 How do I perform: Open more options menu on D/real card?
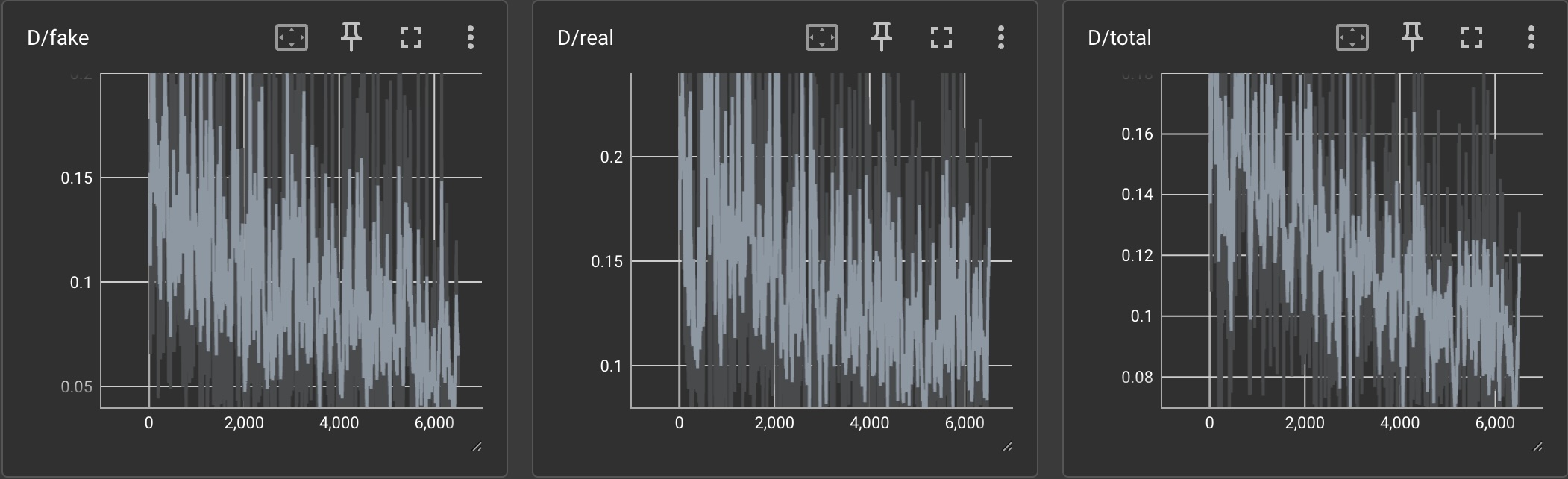pos(1001,37)
